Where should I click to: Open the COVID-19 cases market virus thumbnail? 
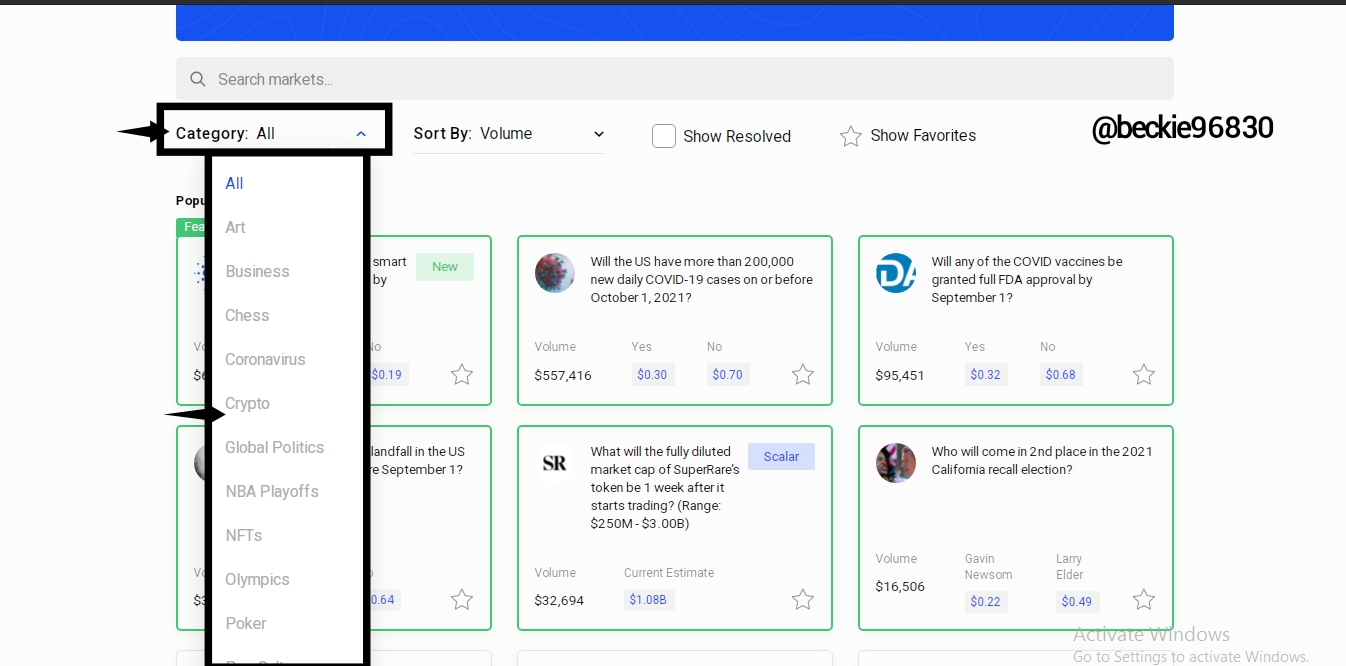[555, 273]
